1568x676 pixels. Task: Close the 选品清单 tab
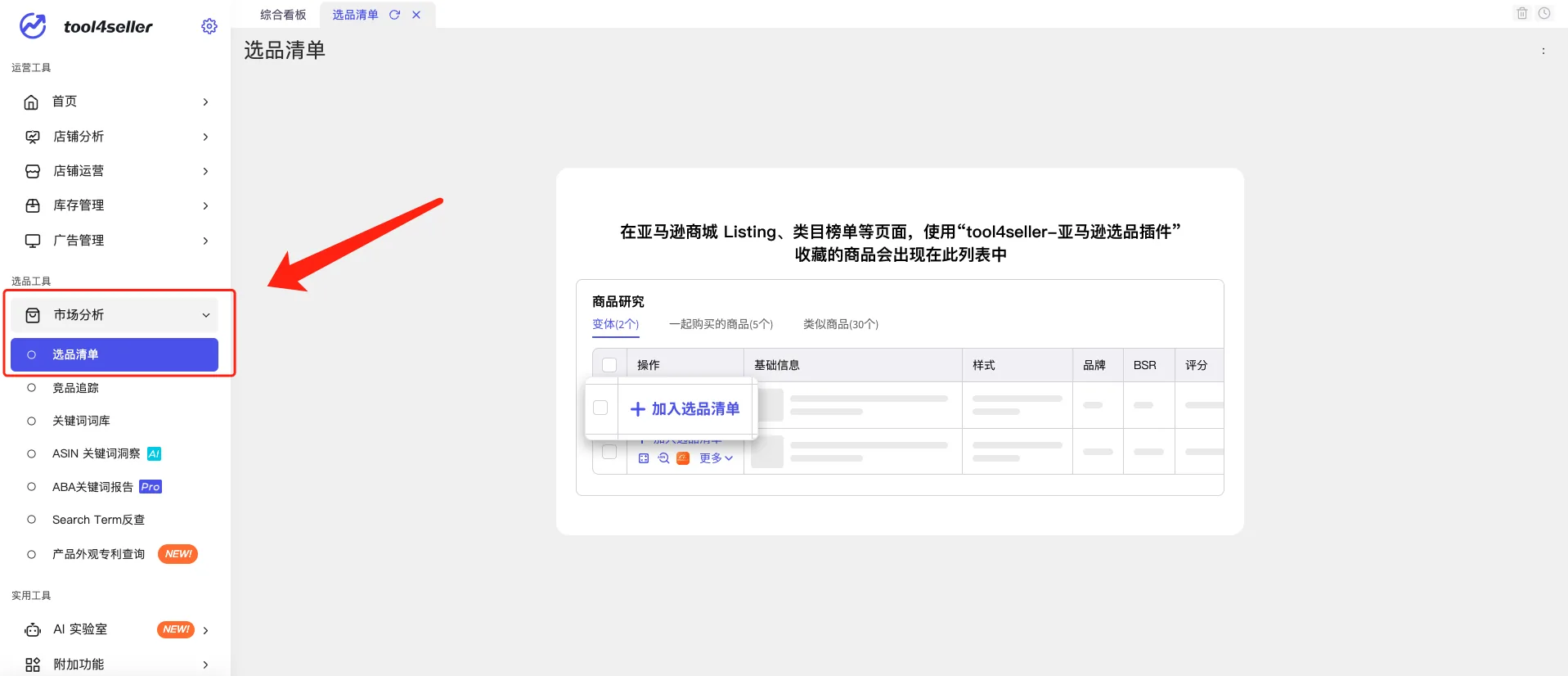coord(416,15)
